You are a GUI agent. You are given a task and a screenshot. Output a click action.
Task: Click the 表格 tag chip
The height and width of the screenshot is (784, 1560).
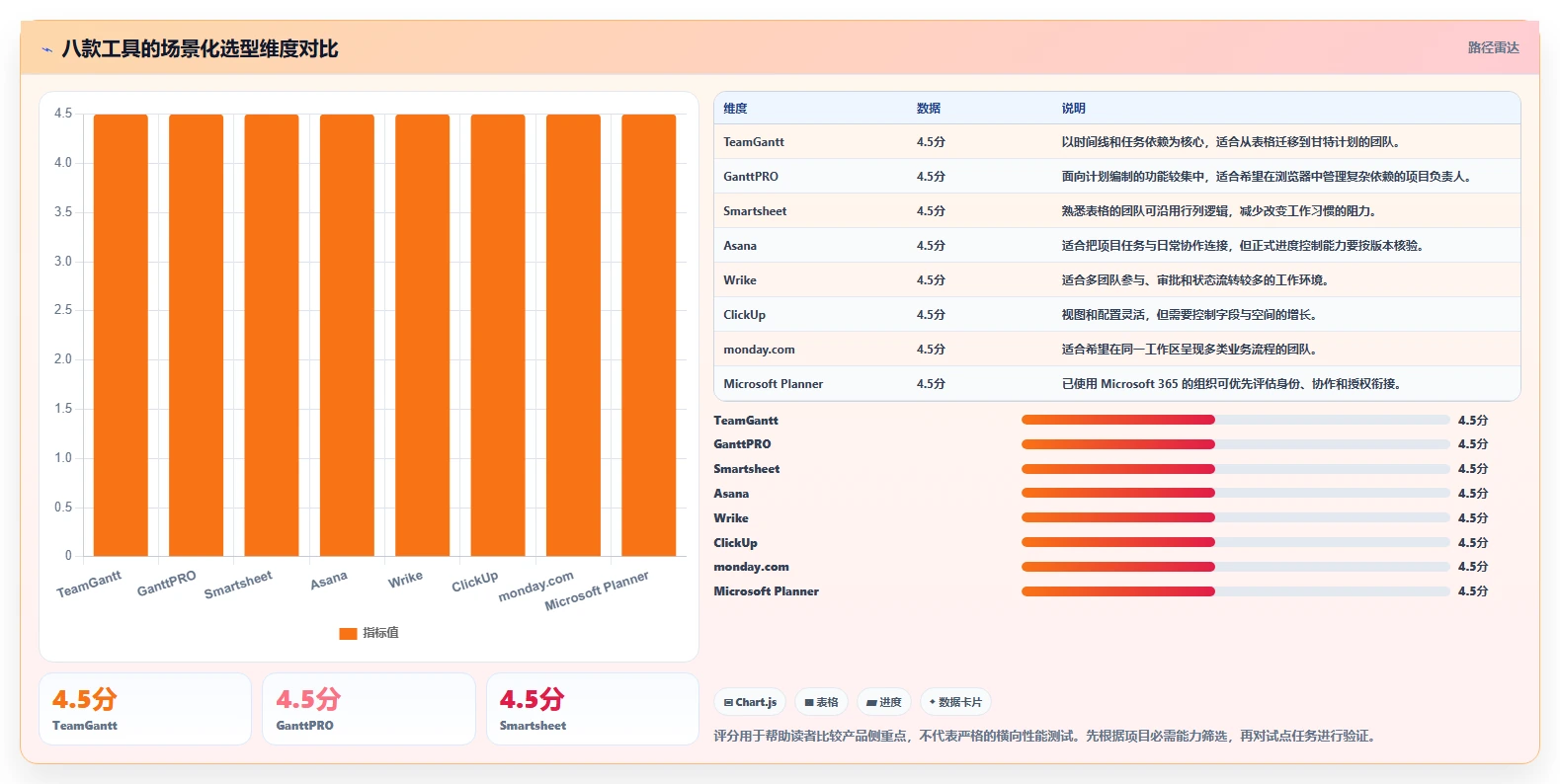pos(821,702)
